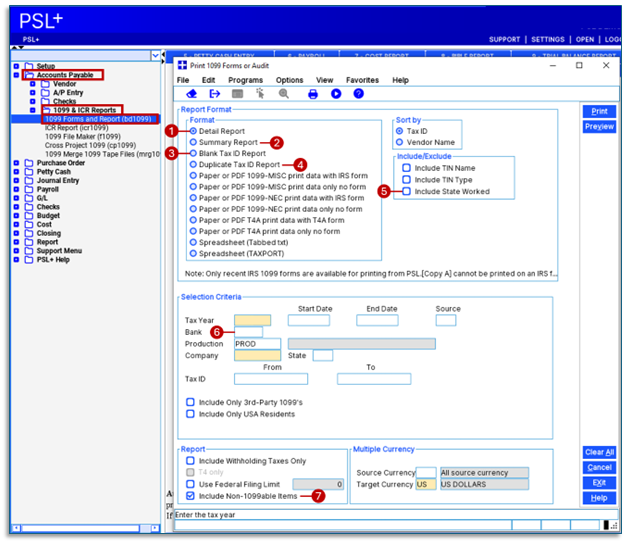The width and height of the screenshot is (626, 542).
Task: Click the Print button
Action: (599, 111)
